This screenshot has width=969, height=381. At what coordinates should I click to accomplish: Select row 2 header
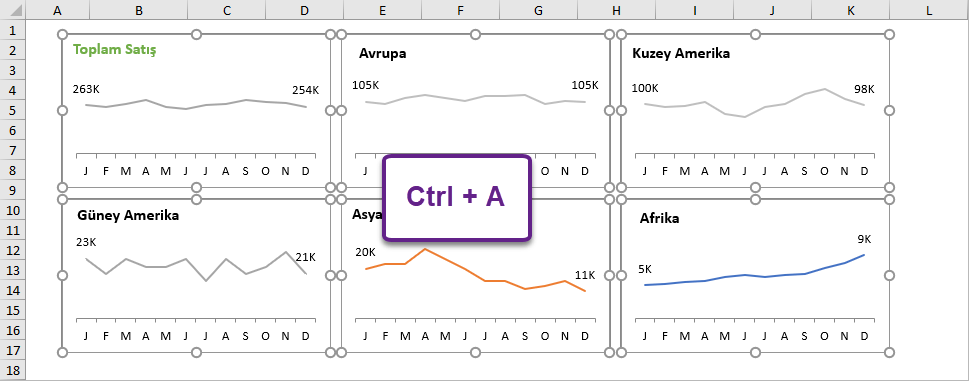pos(14,50)
